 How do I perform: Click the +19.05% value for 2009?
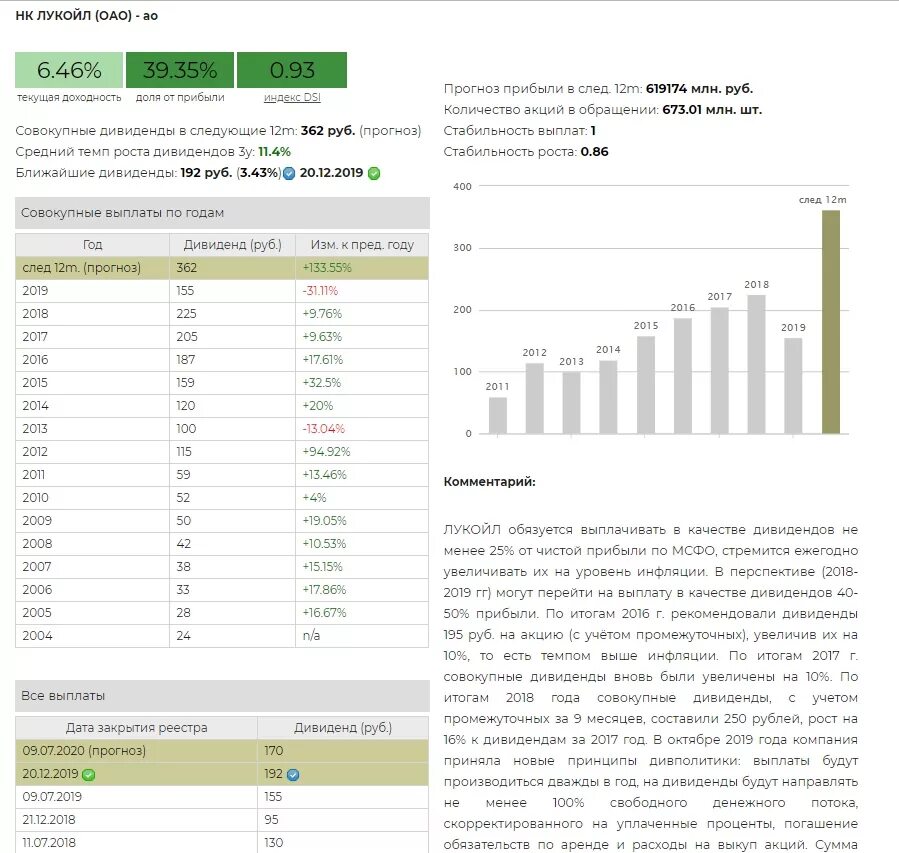pyautogui.click(x=325, y=521)
